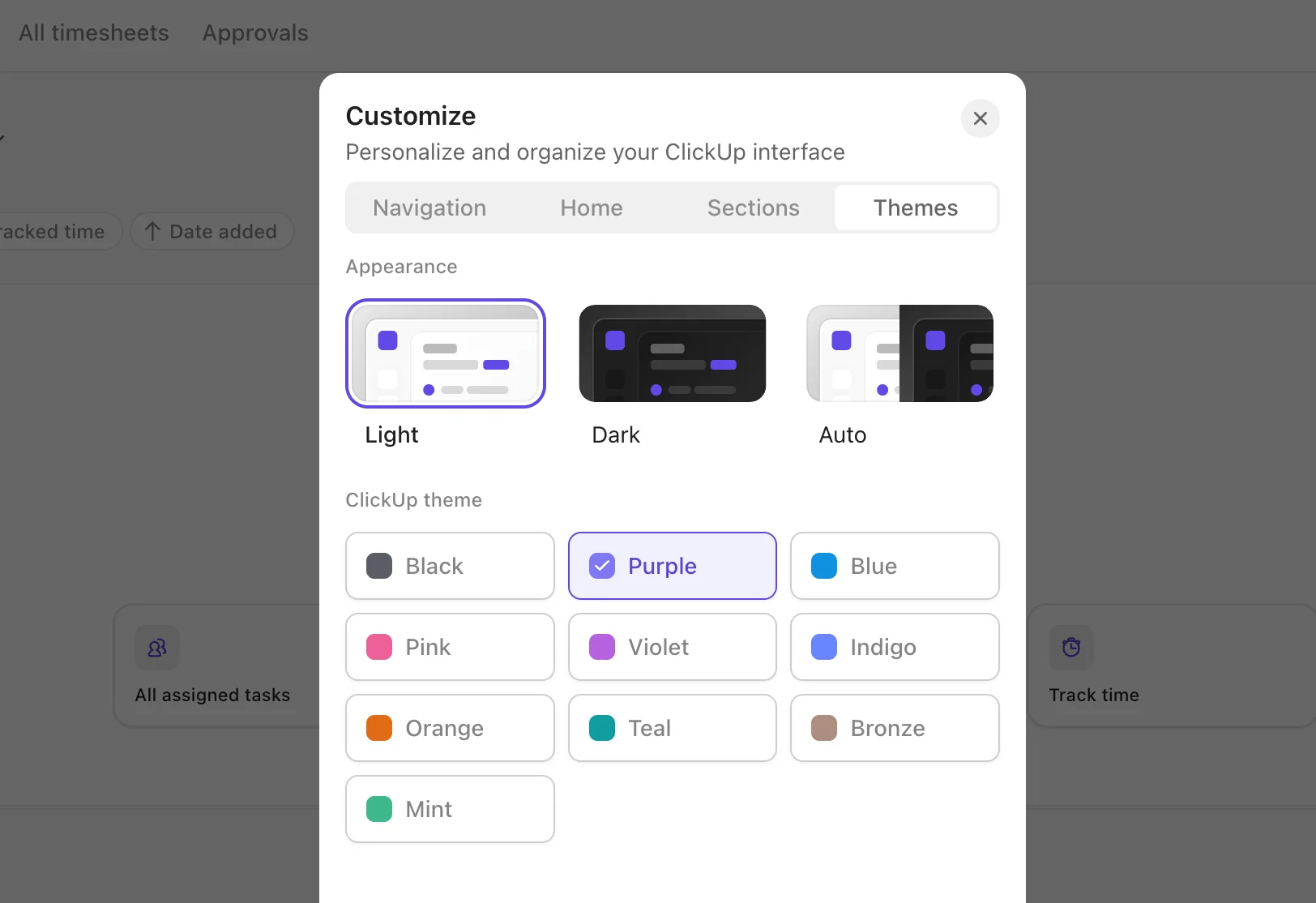1316x903 pixels.
Task: Click the Teal color swatch
Action: point(602,728)
